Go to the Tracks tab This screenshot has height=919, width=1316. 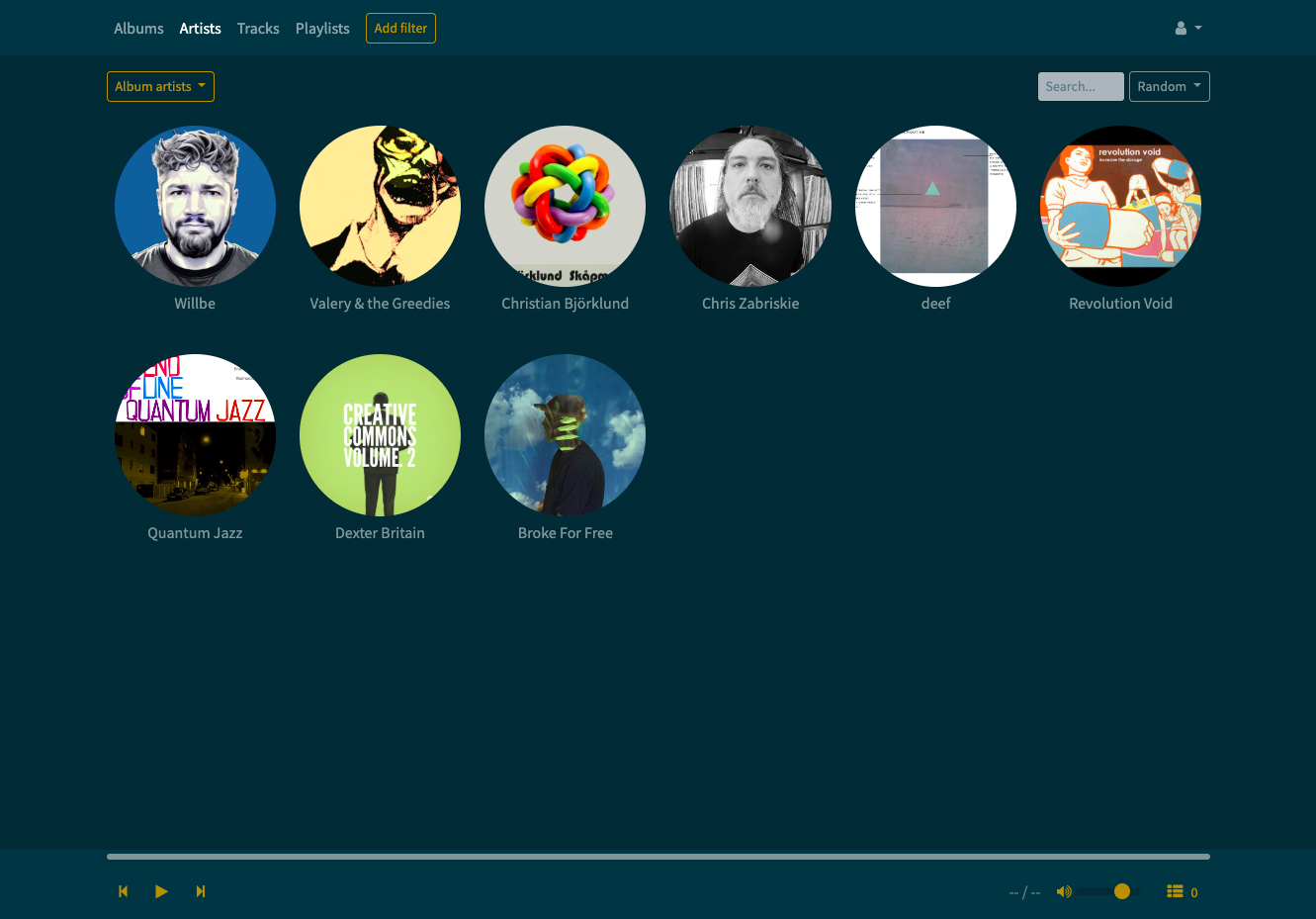pos(258,29)
